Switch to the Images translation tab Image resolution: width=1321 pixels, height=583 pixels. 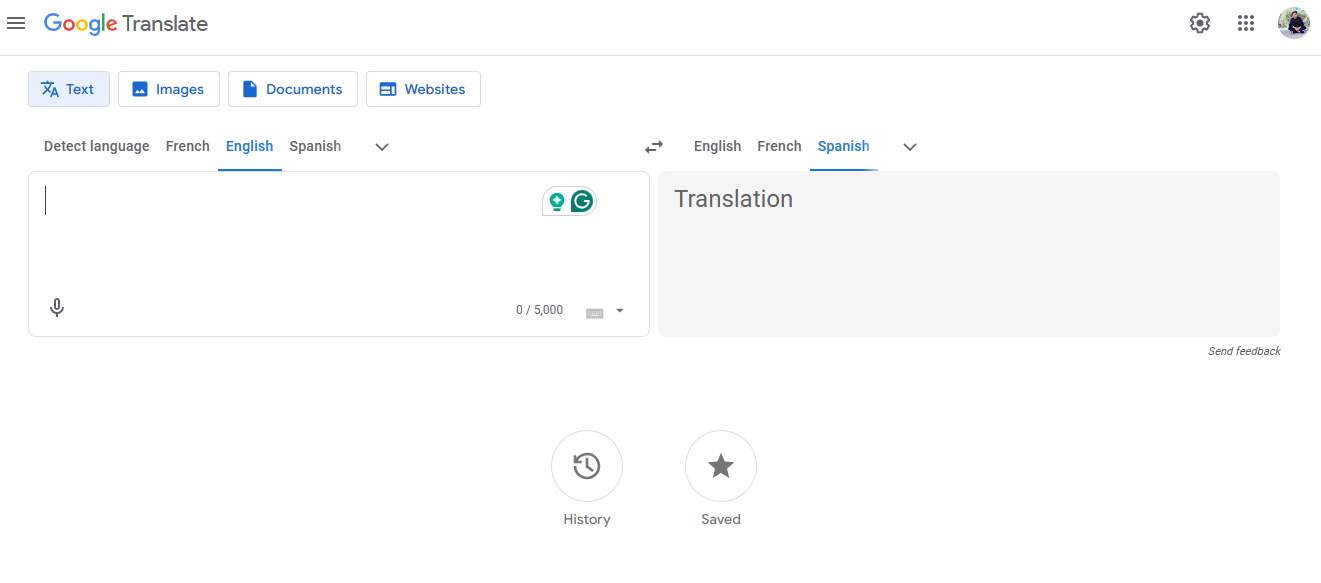click(168, 89)
